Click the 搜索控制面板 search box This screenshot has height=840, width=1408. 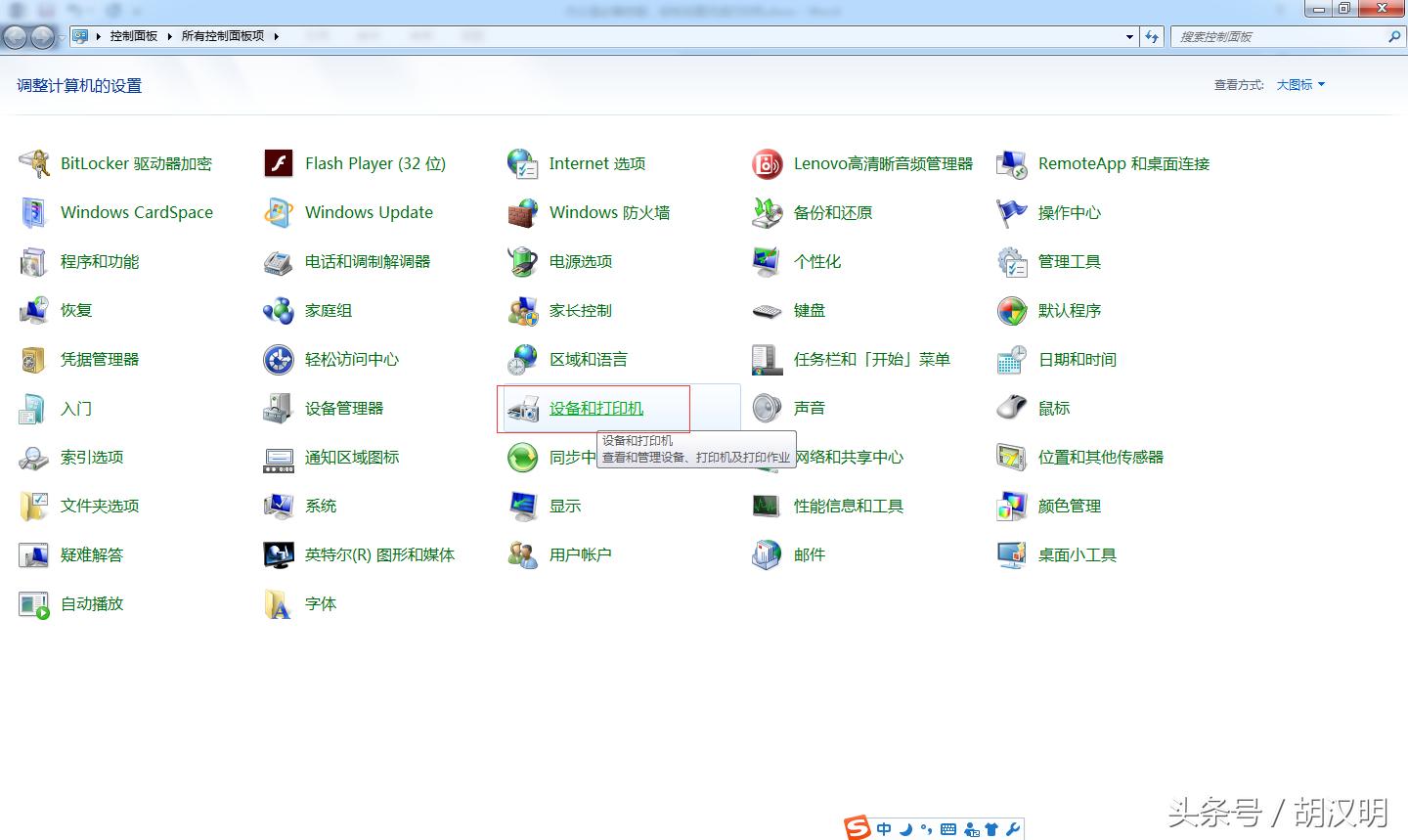1271,36
